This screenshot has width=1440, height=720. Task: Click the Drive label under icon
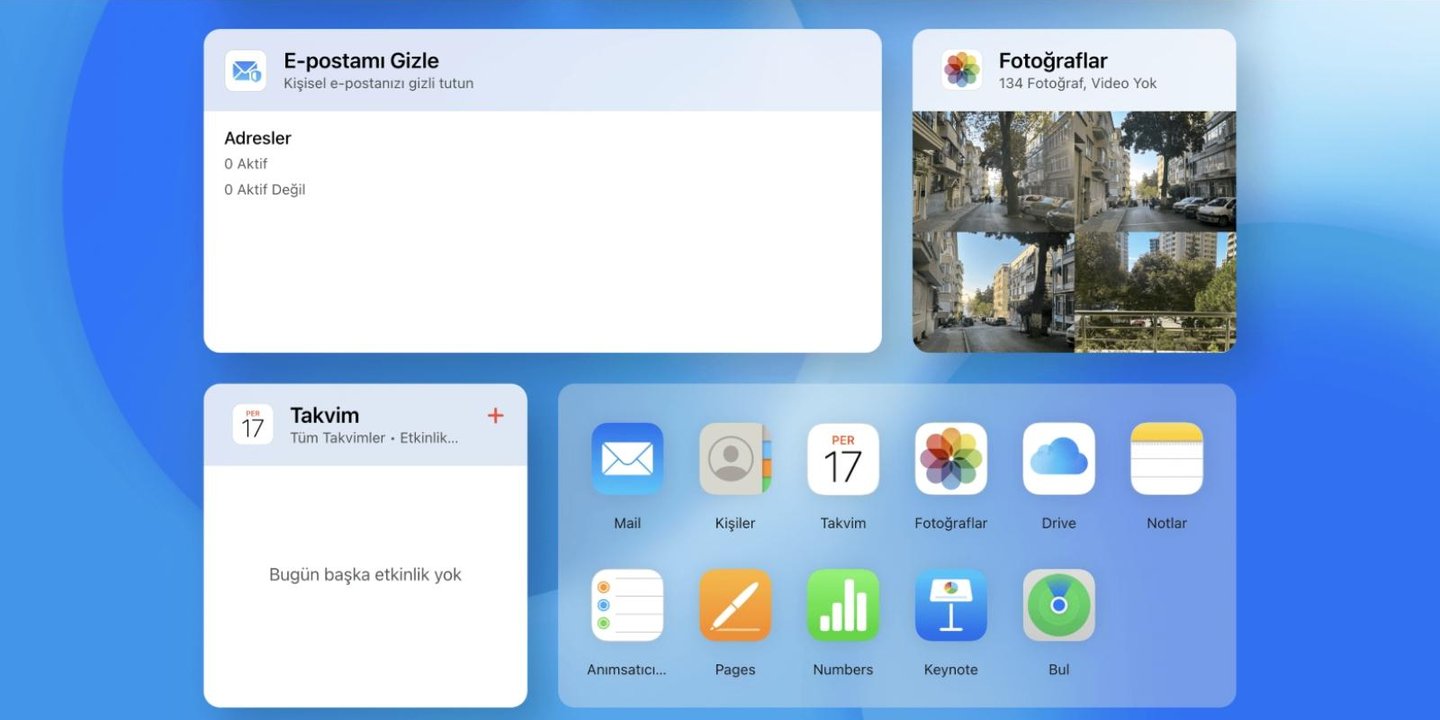tap(1059, 523)
